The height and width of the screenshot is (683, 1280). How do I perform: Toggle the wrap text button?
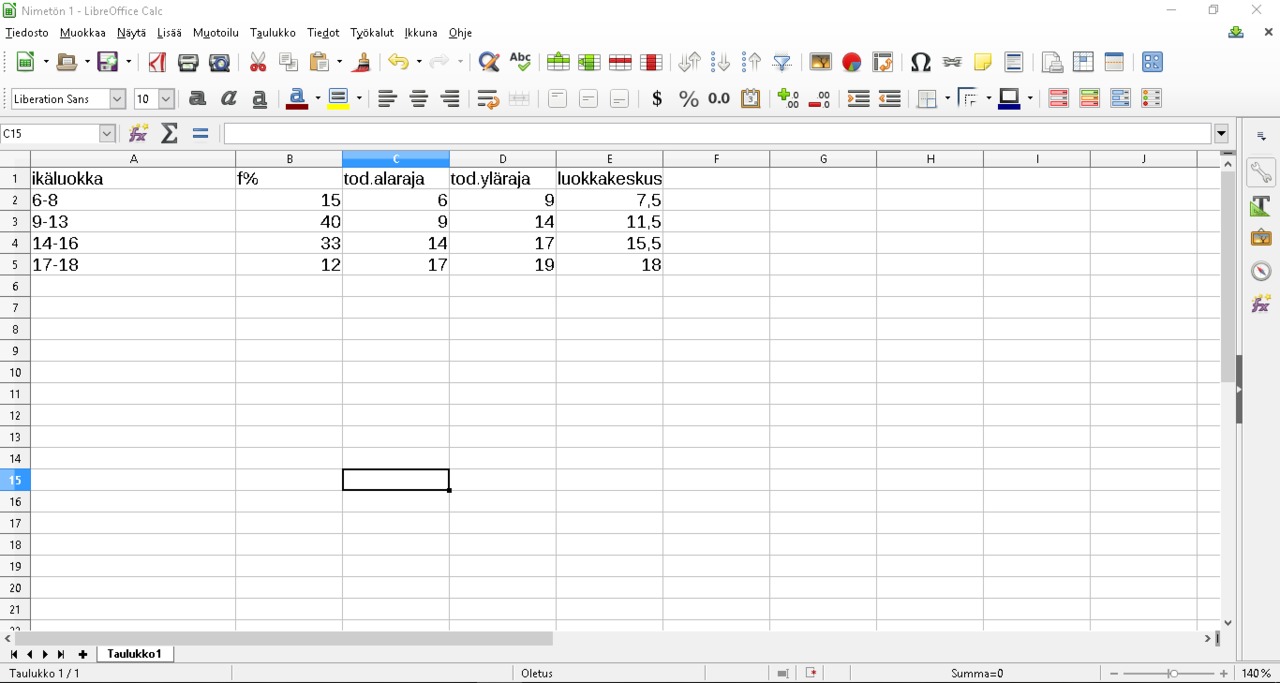coord(487,99)
